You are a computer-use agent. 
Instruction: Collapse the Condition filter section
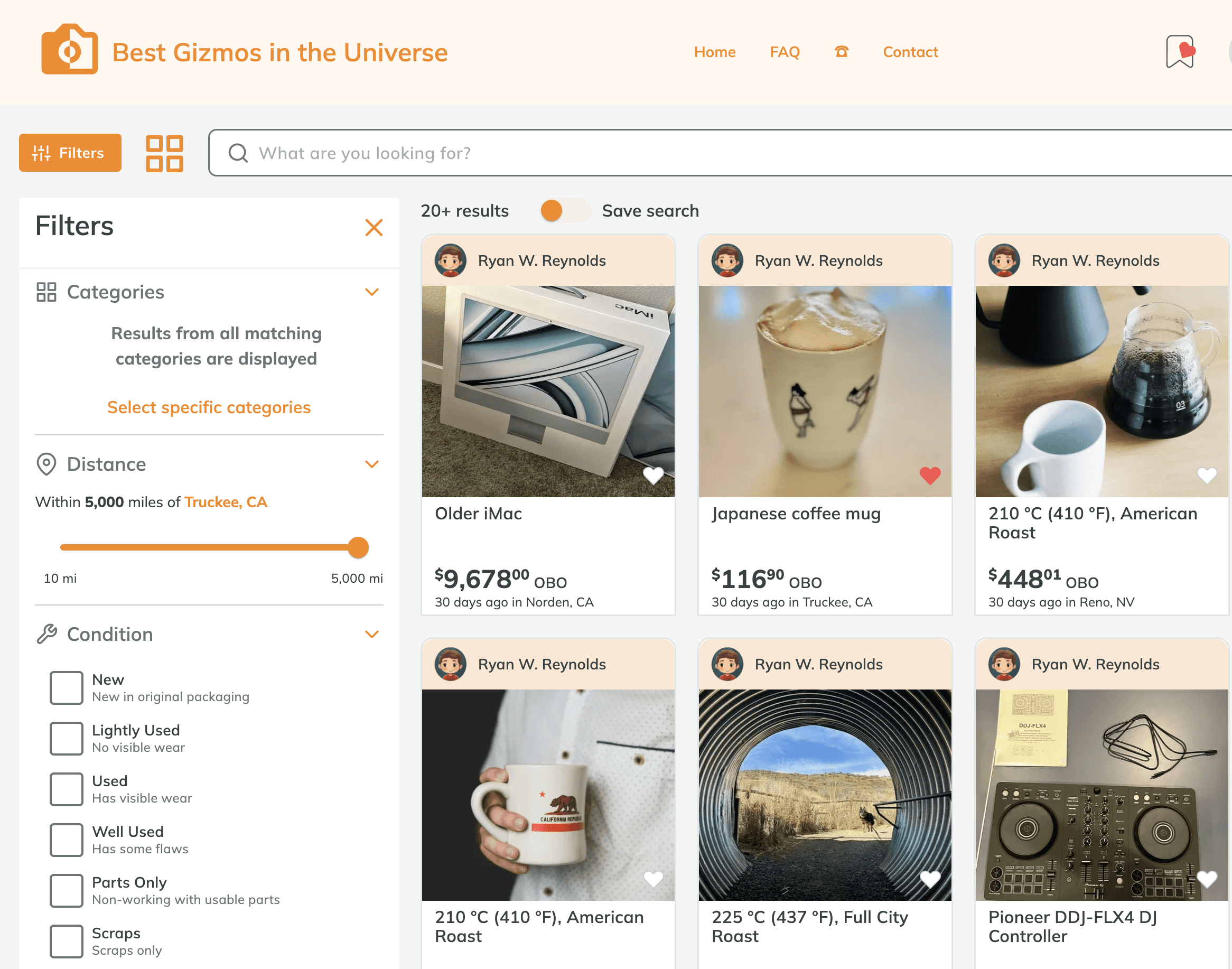[371, 634]
